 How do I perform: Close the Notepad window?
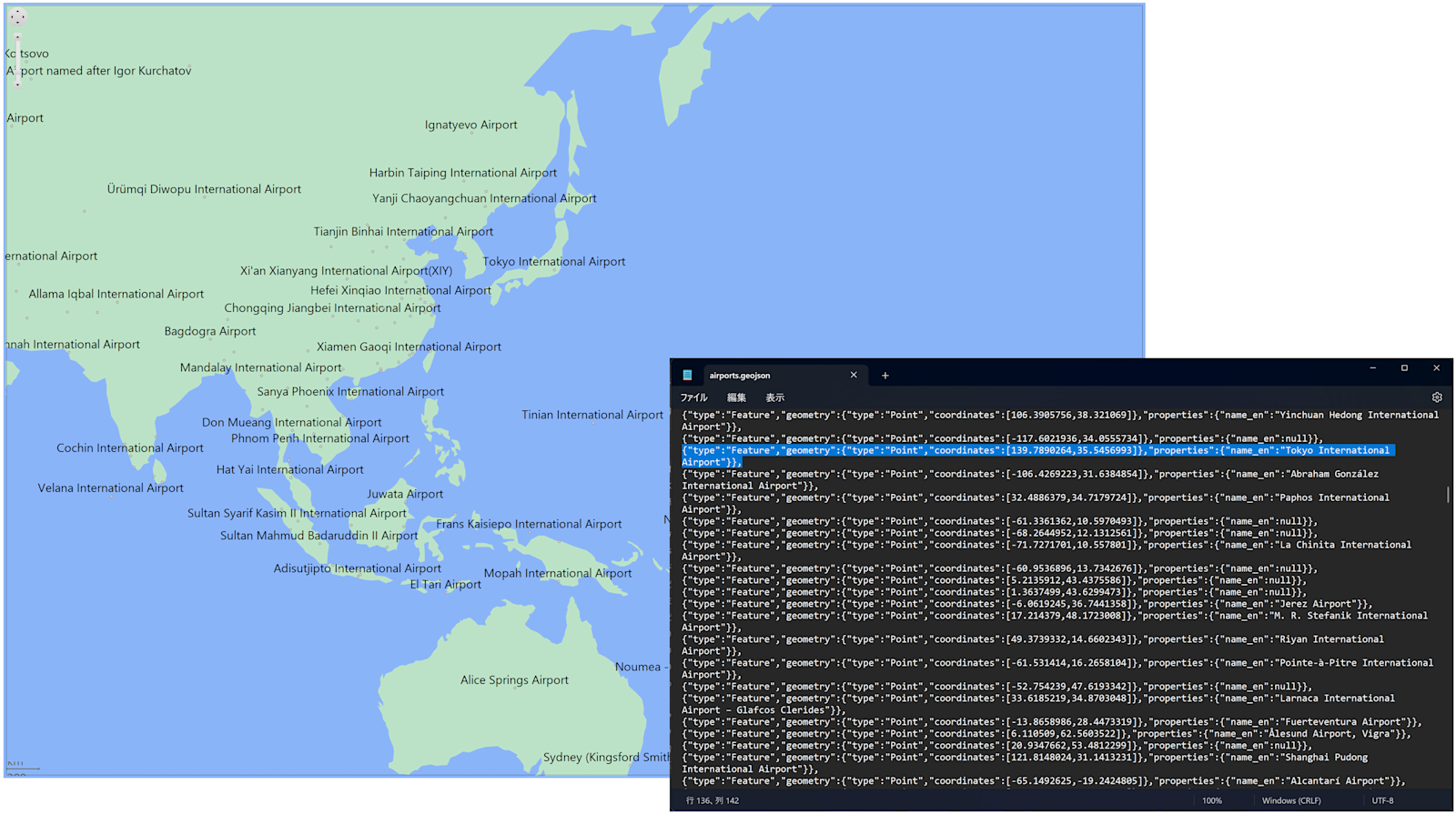click(1437, 368)
